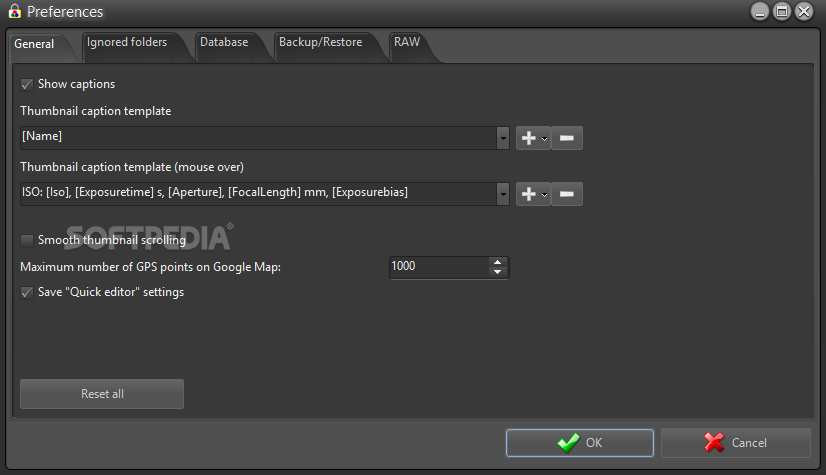This screenshot has width=826, height=475.
Task: Switch to the General tab
Action: pos(34,44)
